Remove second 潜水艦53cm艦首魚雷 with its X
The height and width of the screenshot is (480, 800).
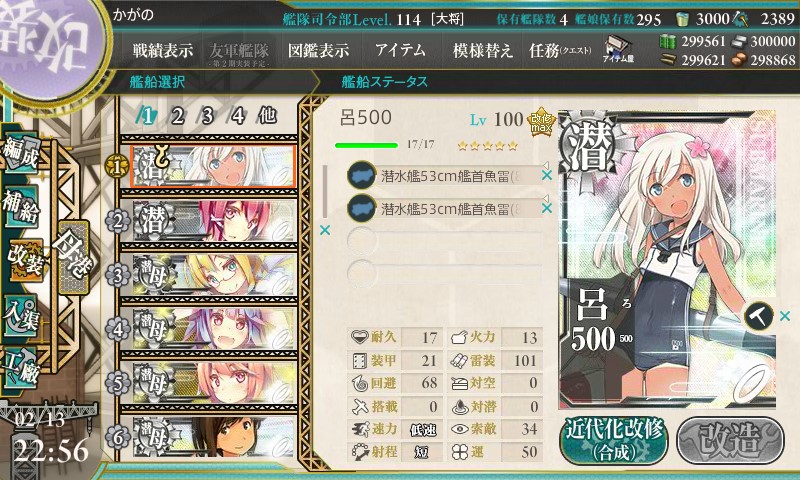coord(547,208)
